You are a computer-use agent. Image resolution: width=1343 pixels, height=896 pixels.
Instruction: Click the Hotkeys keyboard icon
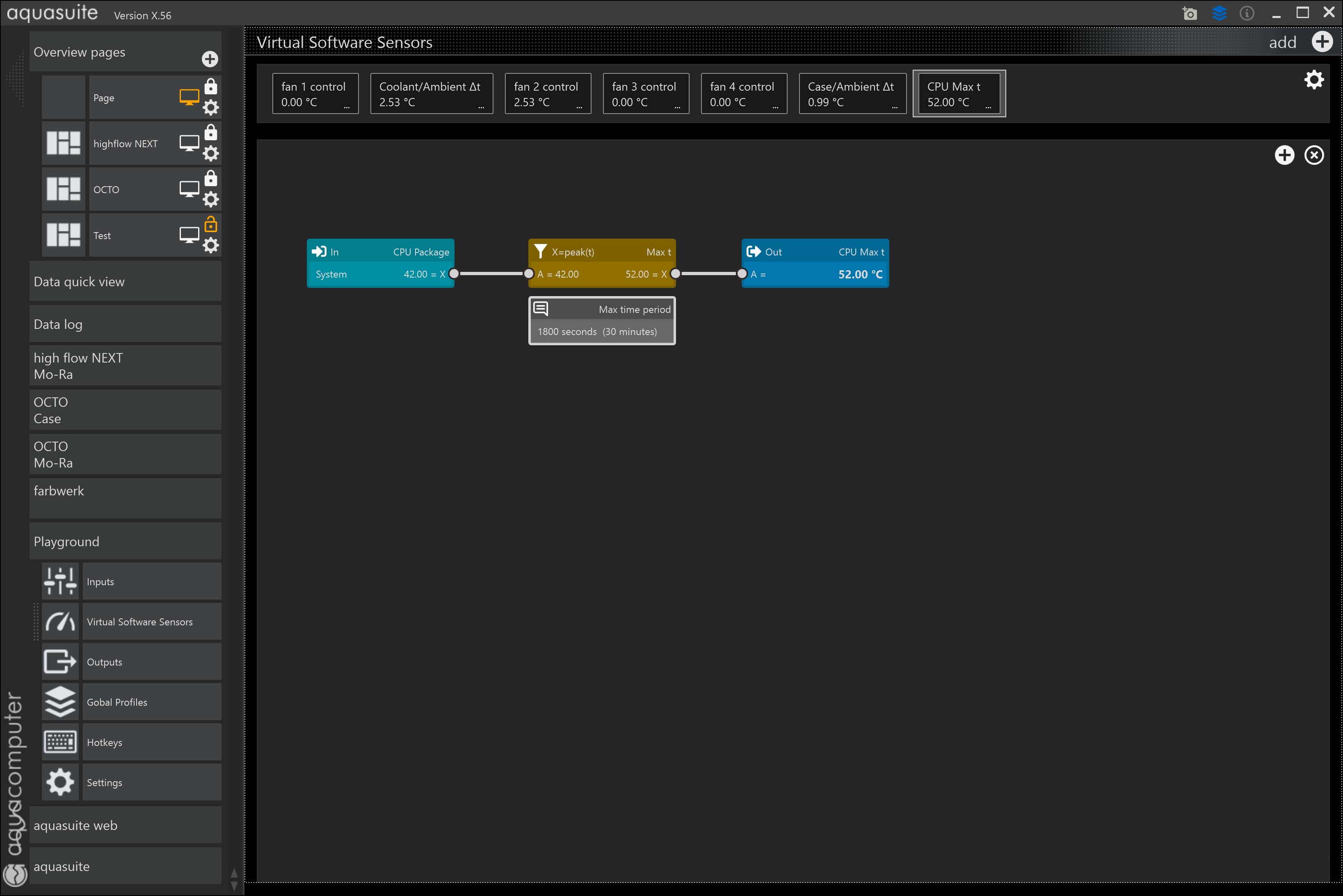click(x=60, y=742)
